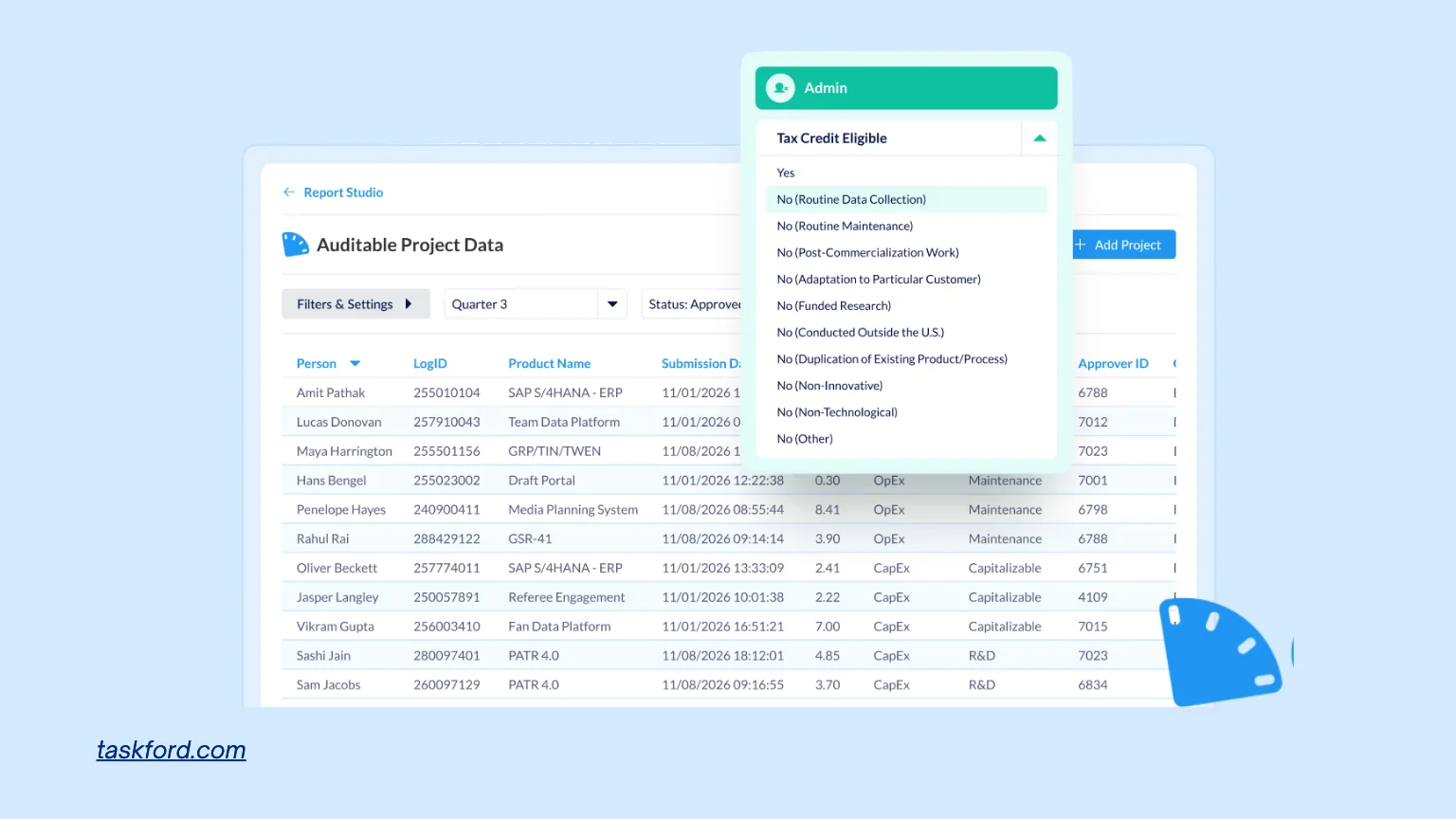Open the Quarter 3 dropdown arrow
Screen dimensions: 1456x819
612,304
